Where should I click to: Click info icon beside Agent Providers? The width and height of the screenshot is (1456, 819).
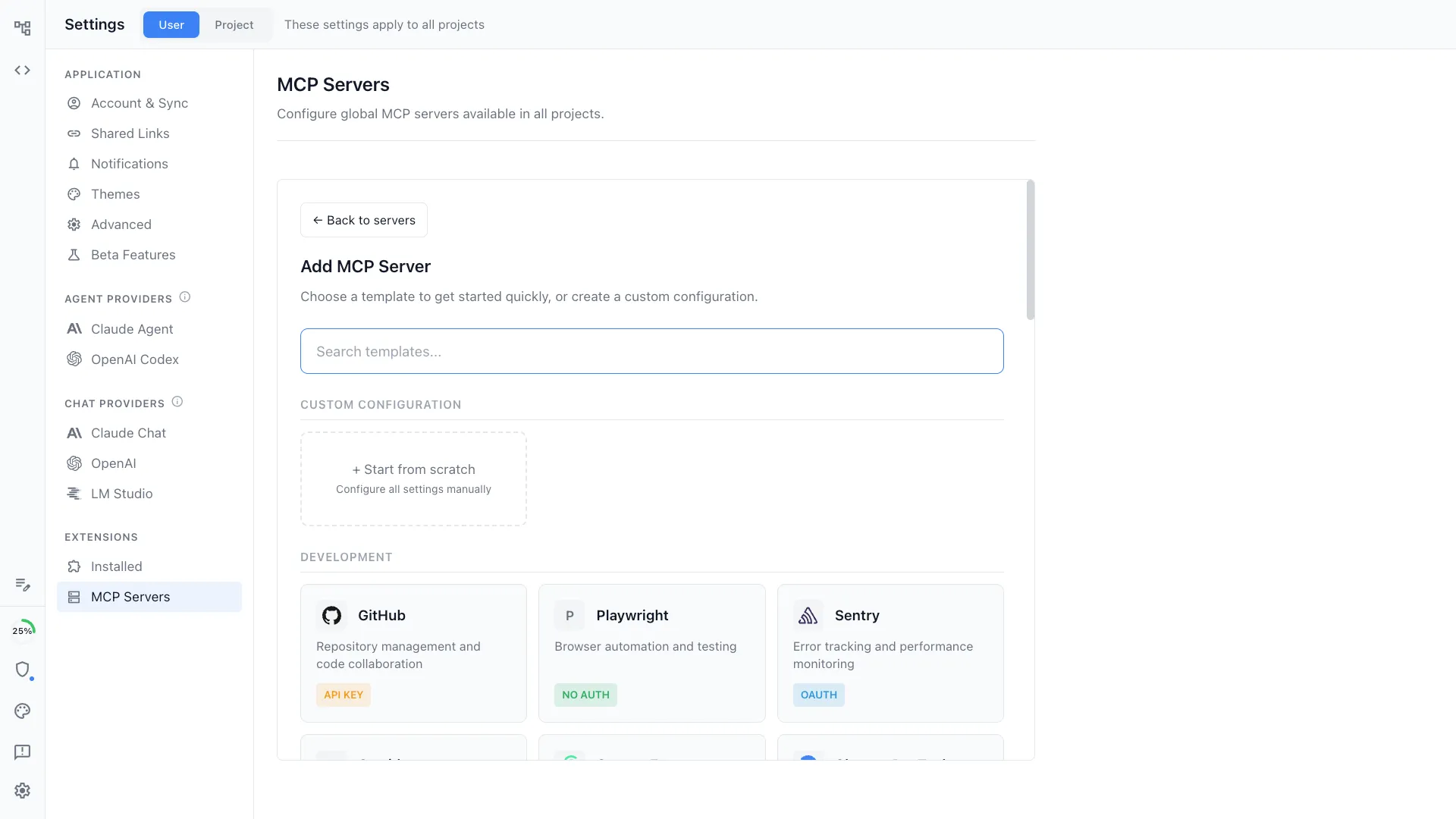point(185,297)
